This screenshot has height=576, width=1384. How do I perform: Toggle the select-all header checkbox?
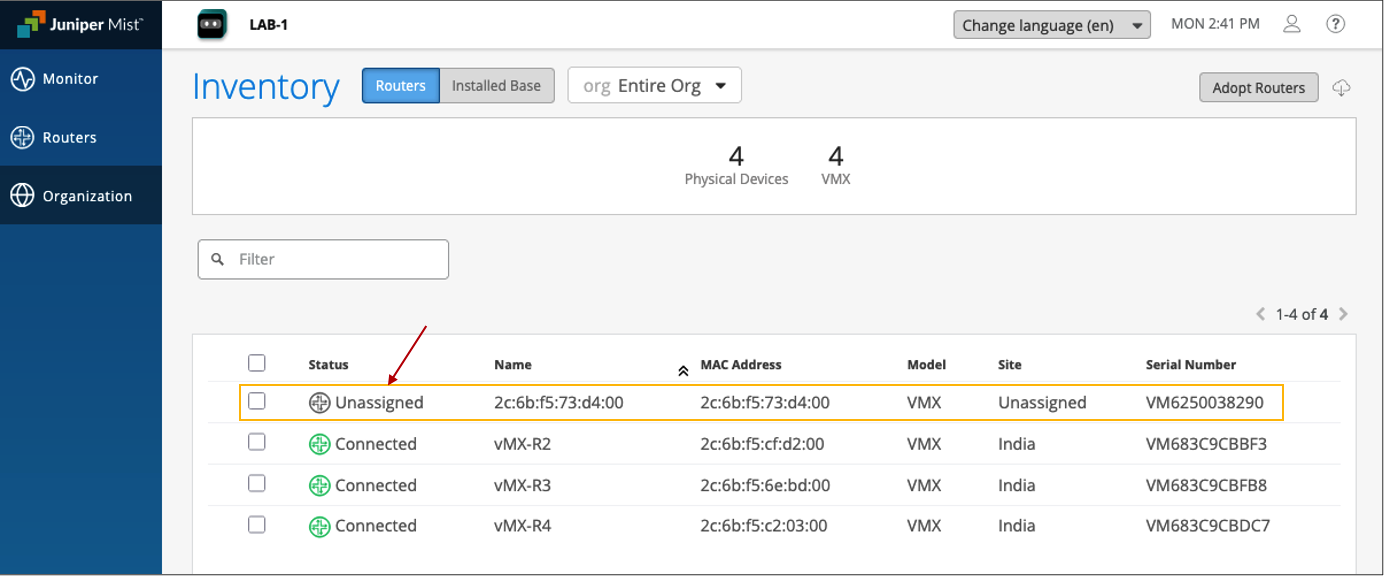pos(257,363)
